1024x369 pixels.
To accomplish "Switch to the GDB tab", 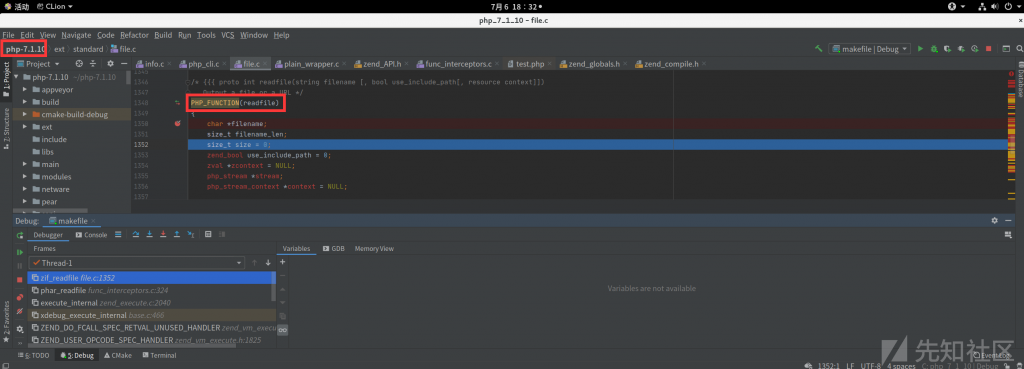I will coord(333,249).
